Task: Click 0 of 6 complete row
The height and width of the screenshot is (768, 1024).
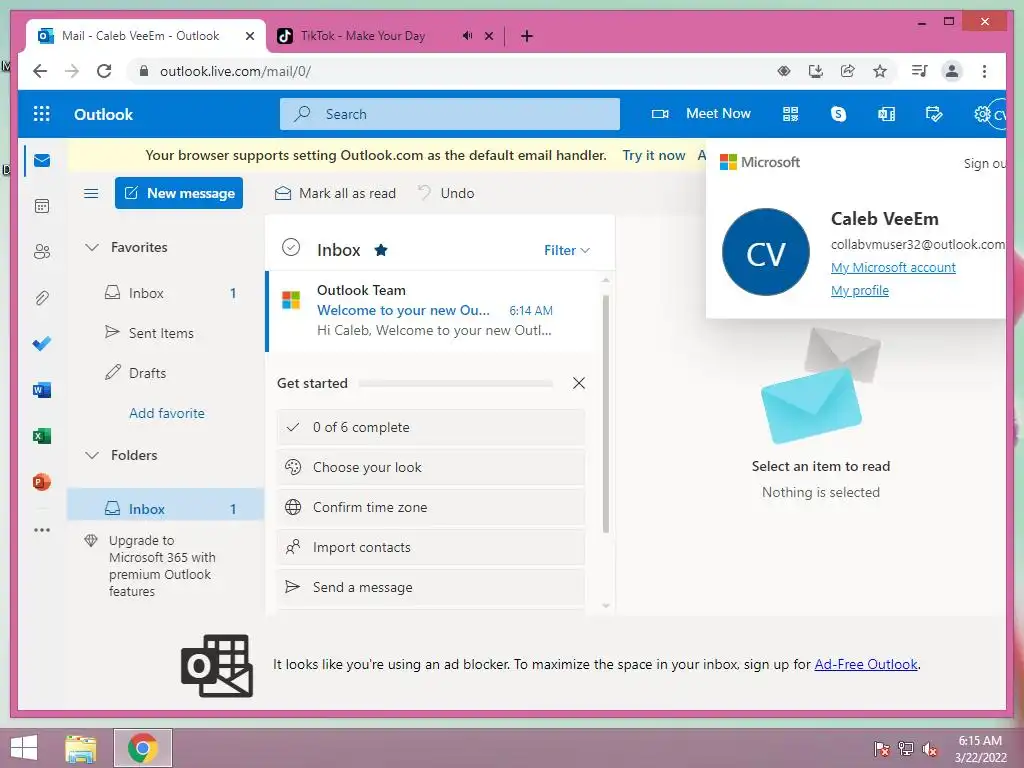Action: pyautogui.click(x=430, y=427)
